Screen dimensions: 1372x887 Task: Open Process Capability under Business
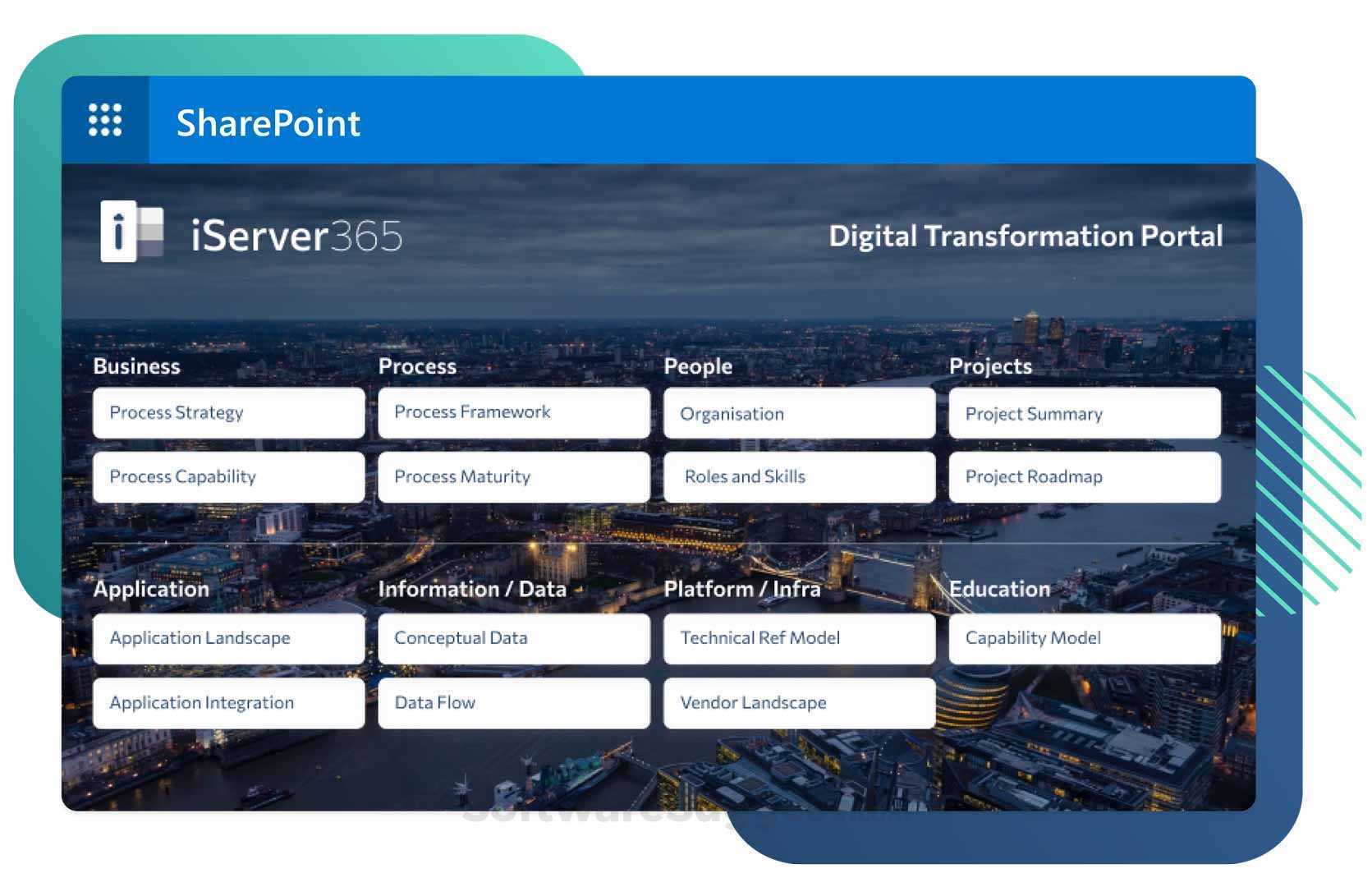click(228, 477)
